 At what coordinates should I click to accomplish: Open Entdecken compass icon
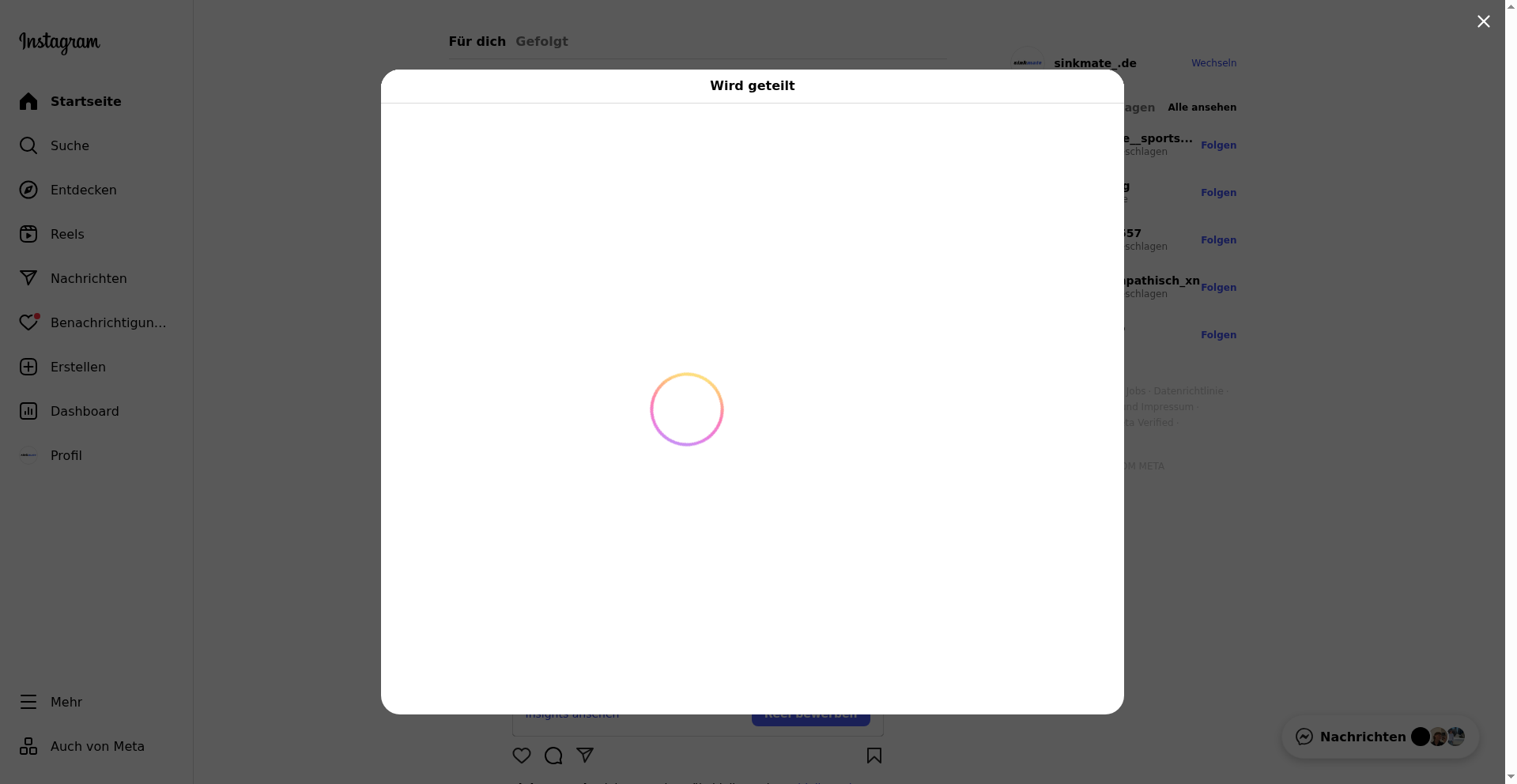(x=28, y=190)
